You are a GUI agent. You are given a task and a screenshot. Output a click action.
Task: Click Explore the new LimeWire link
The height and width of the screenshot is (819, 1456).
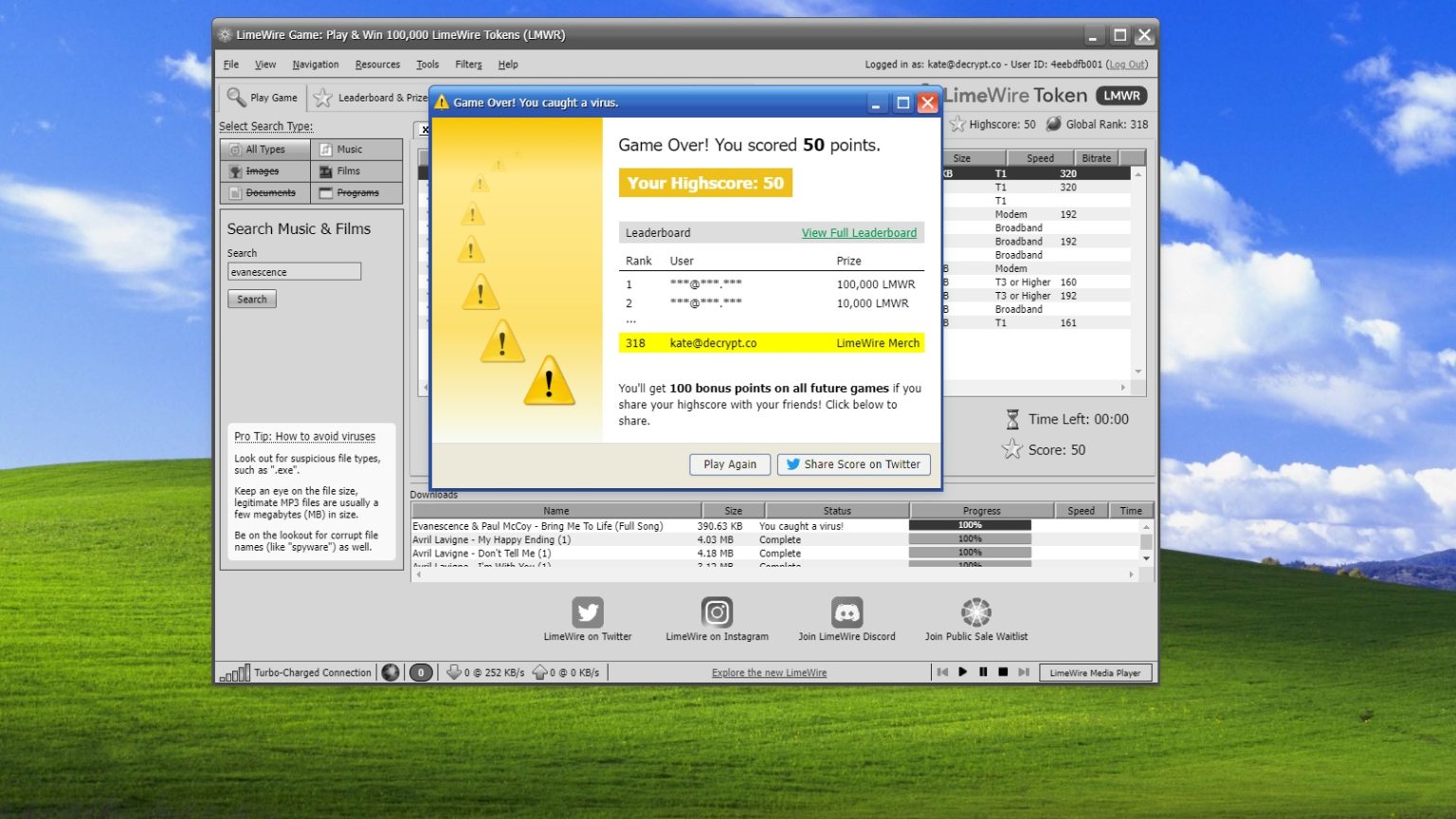click(x=768, y=672)
